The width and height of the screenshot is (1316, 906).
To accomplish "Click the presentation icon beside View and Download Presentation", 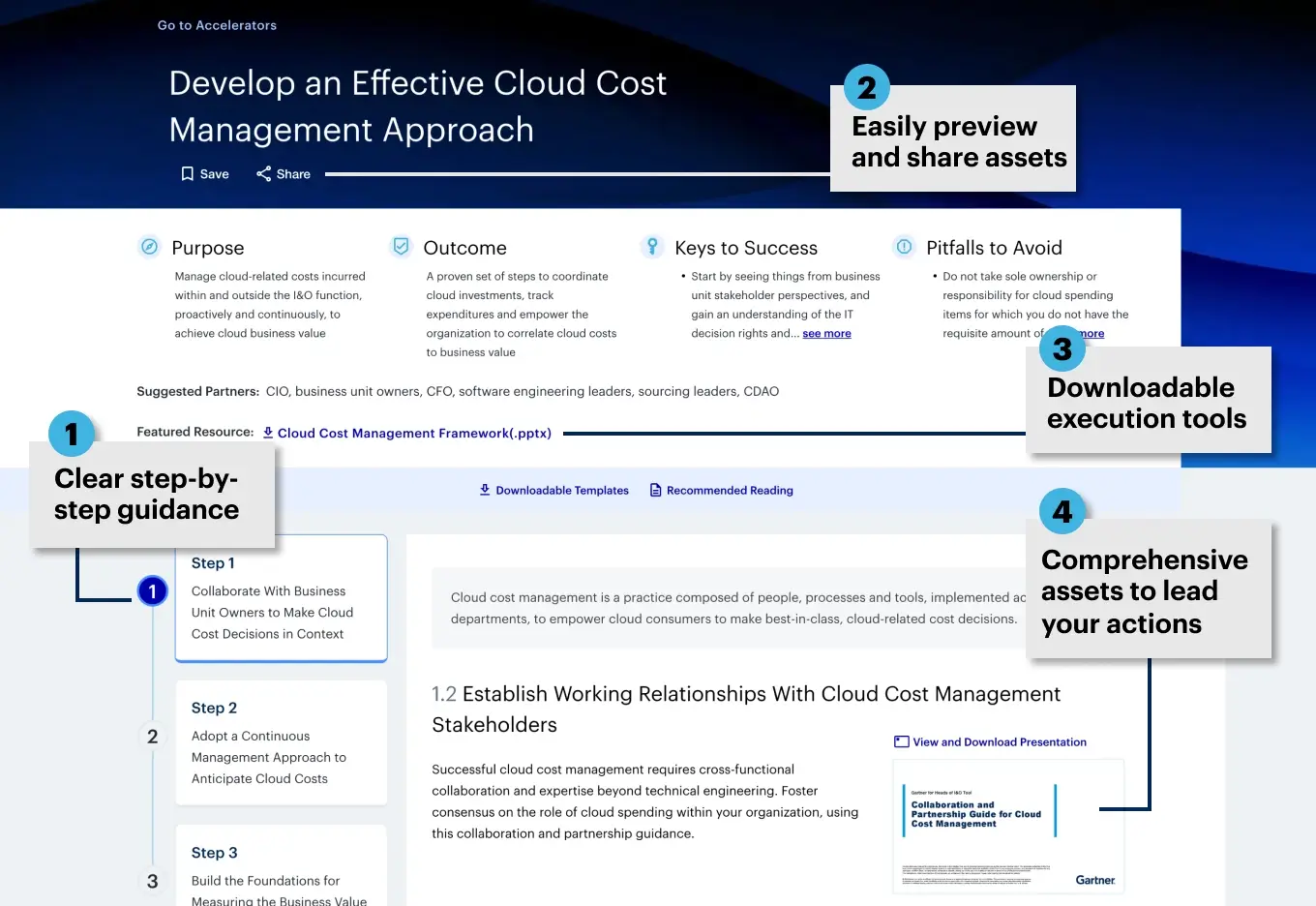I will (x=901, y=741).
